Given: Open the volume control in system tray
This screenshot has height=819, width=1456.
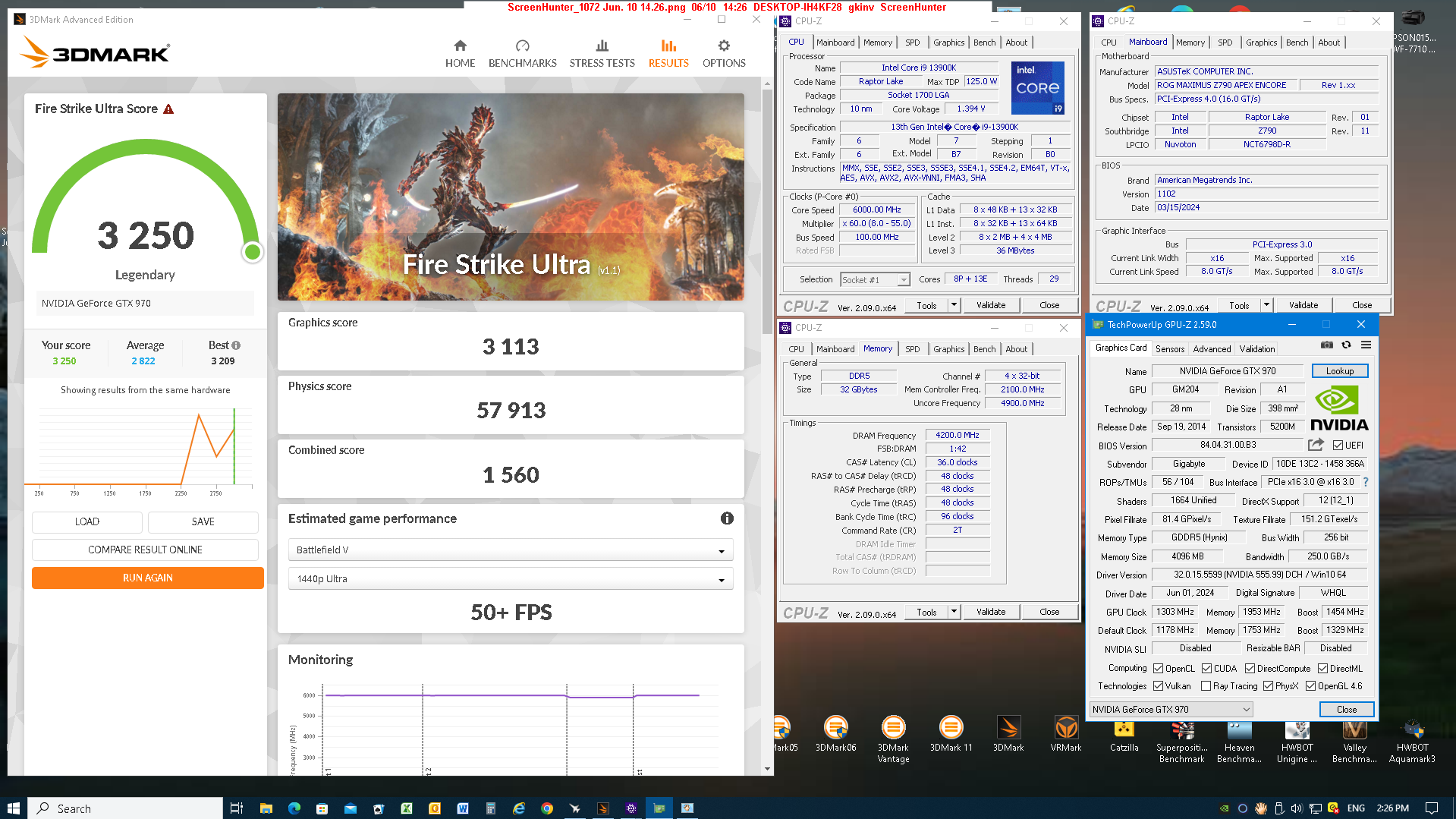Looking at the screenshot, I should (1297, 808).
